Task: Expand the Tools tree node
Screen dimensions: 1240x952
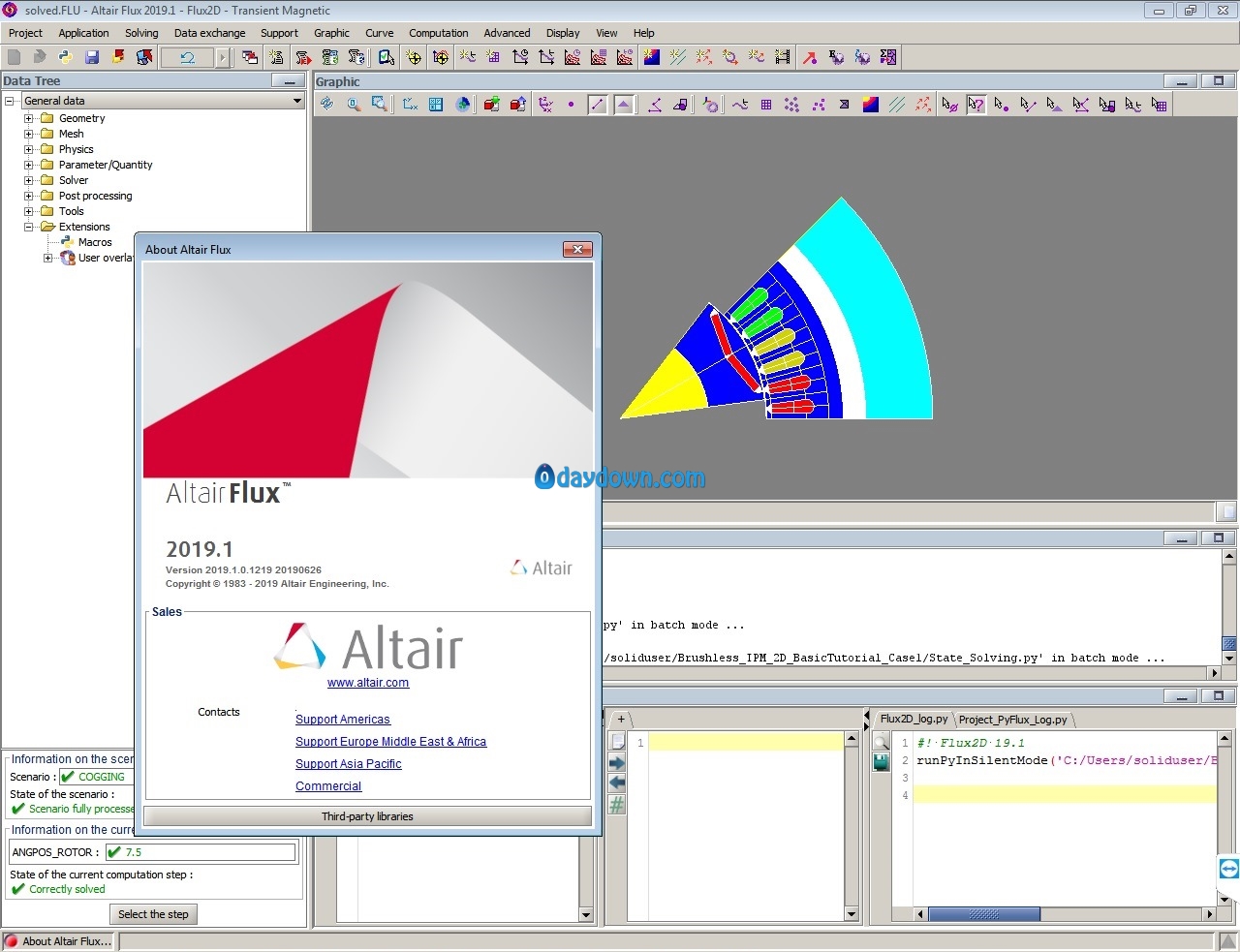Action: 29,211
